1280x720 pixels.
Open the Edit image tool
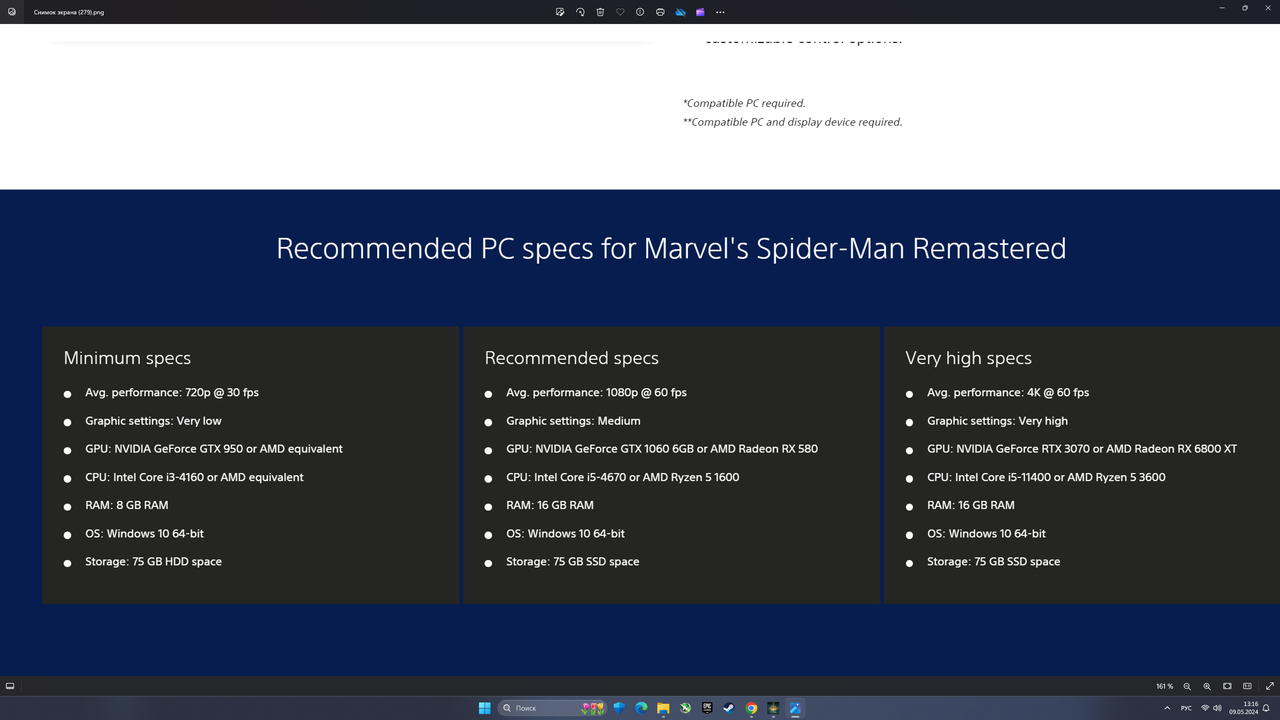pyautogui.click(x=560, y=12)
